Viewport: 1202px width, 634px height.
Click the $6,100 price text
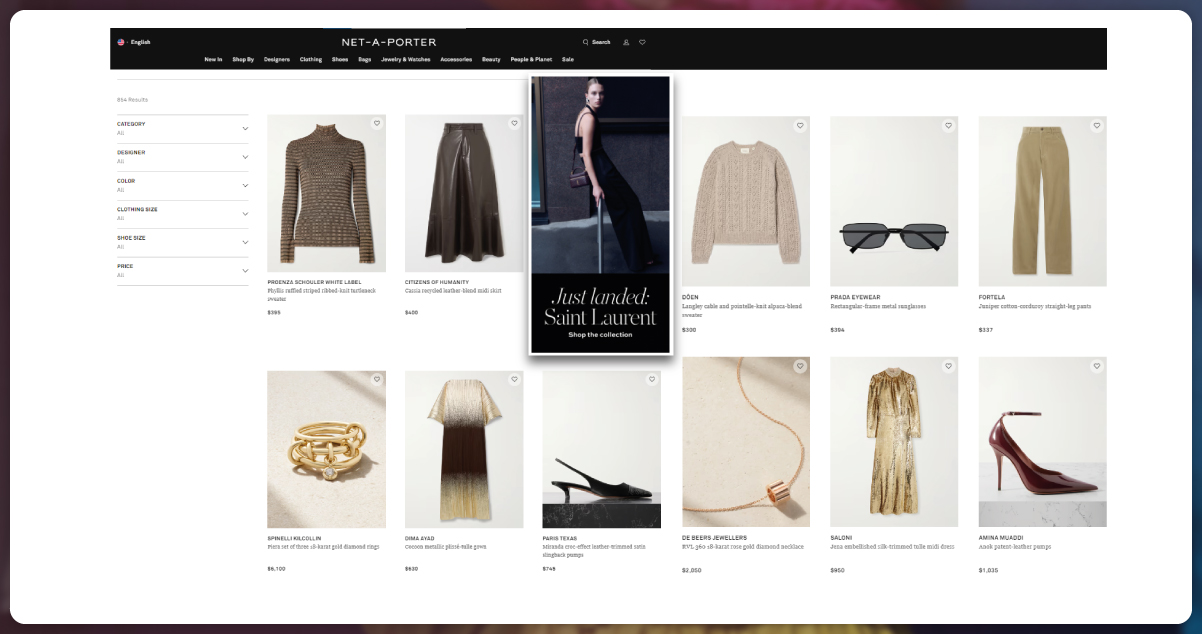[277, 568]
